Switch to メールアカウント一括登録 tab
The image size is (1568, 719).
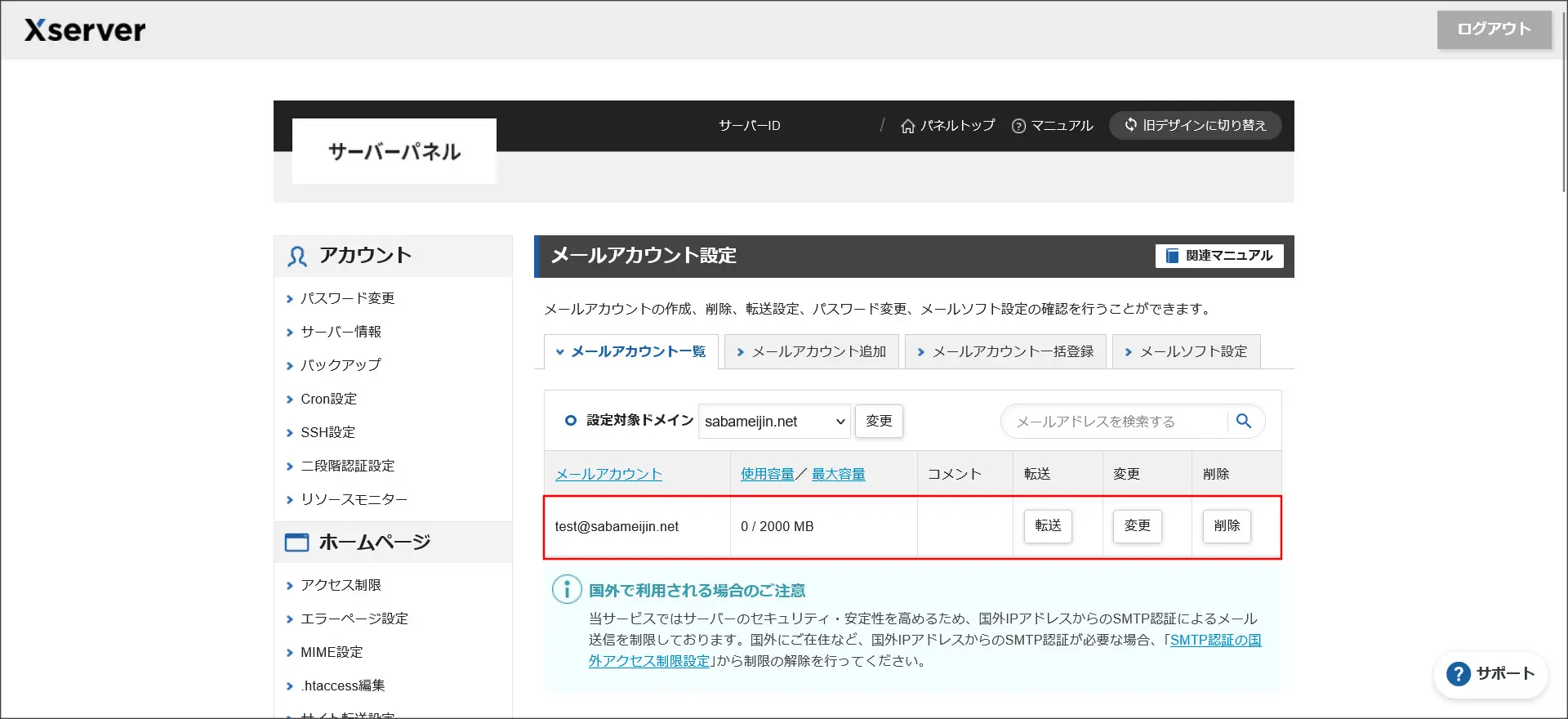[1005, 351]
